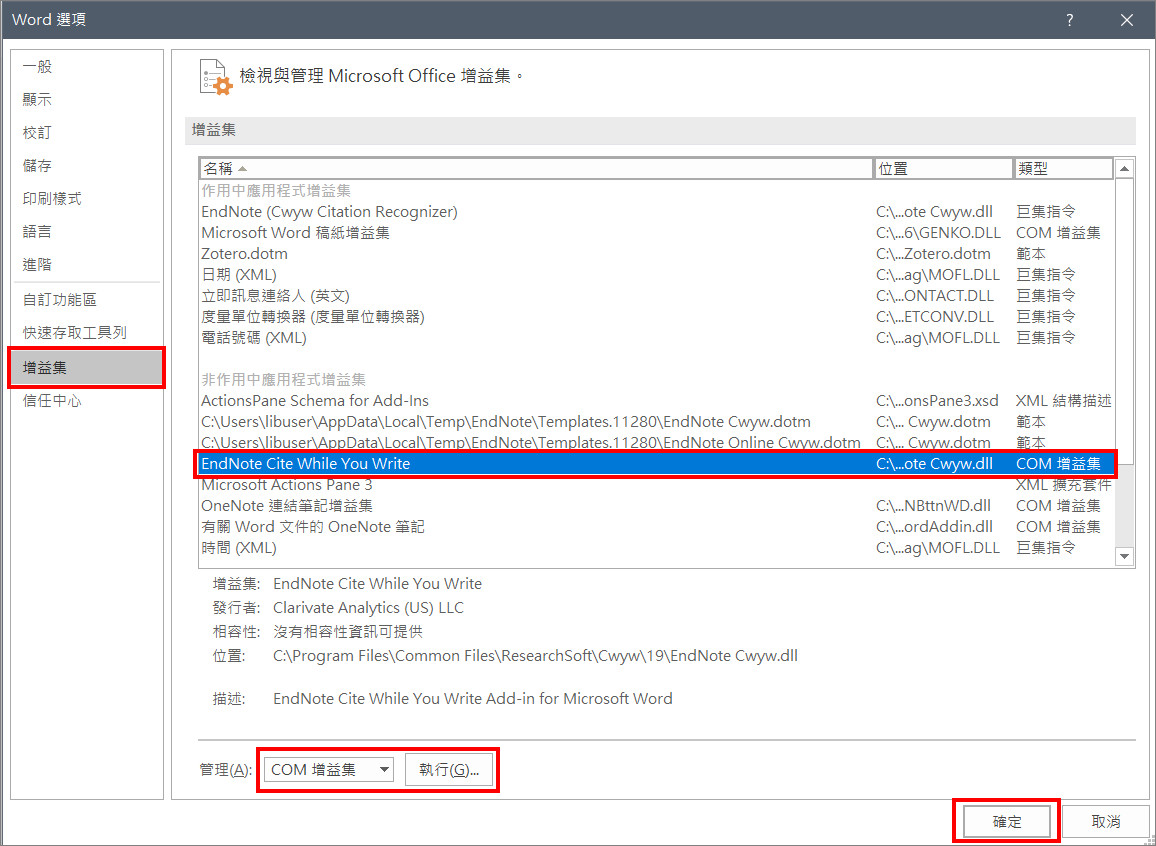Open the 一般 options category
Viewport: 1156px width, 846px height.
pos(87,67)
